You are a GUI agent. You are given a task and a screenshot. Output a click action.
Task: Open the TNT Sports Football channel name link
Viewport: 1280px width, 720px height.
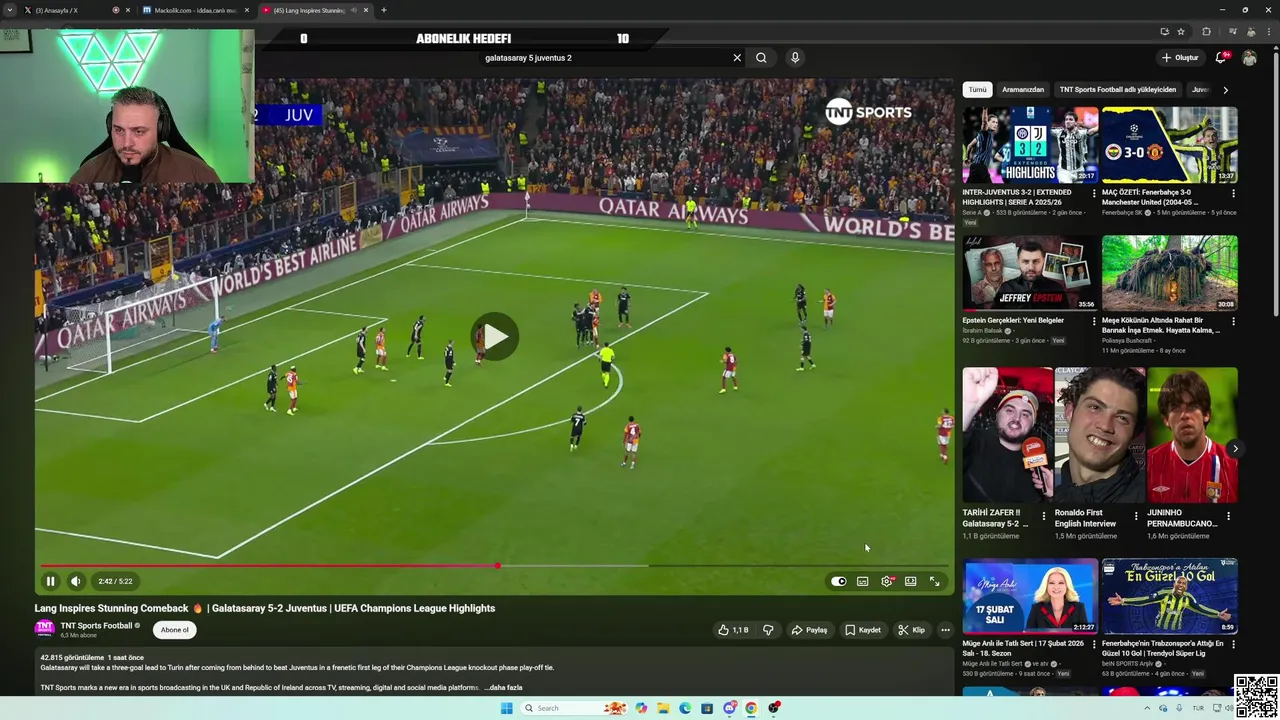(x=96, y=625)
